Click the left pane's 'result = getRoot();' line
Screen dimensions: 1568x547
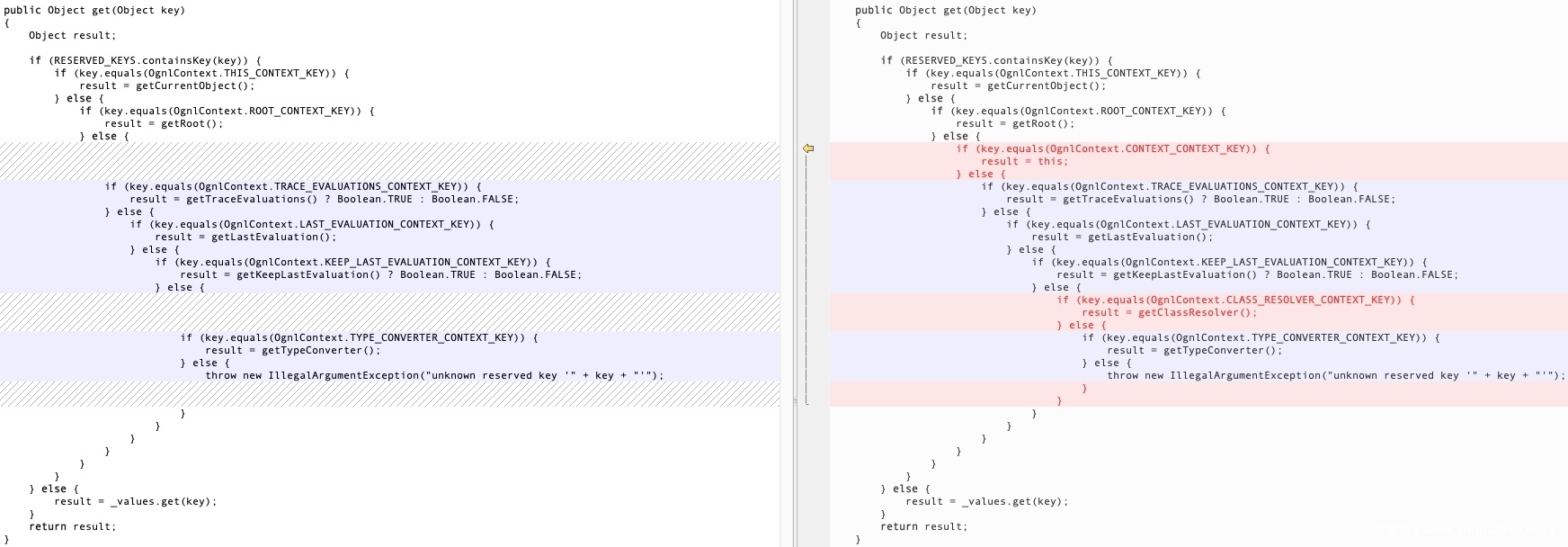point(163,124)
